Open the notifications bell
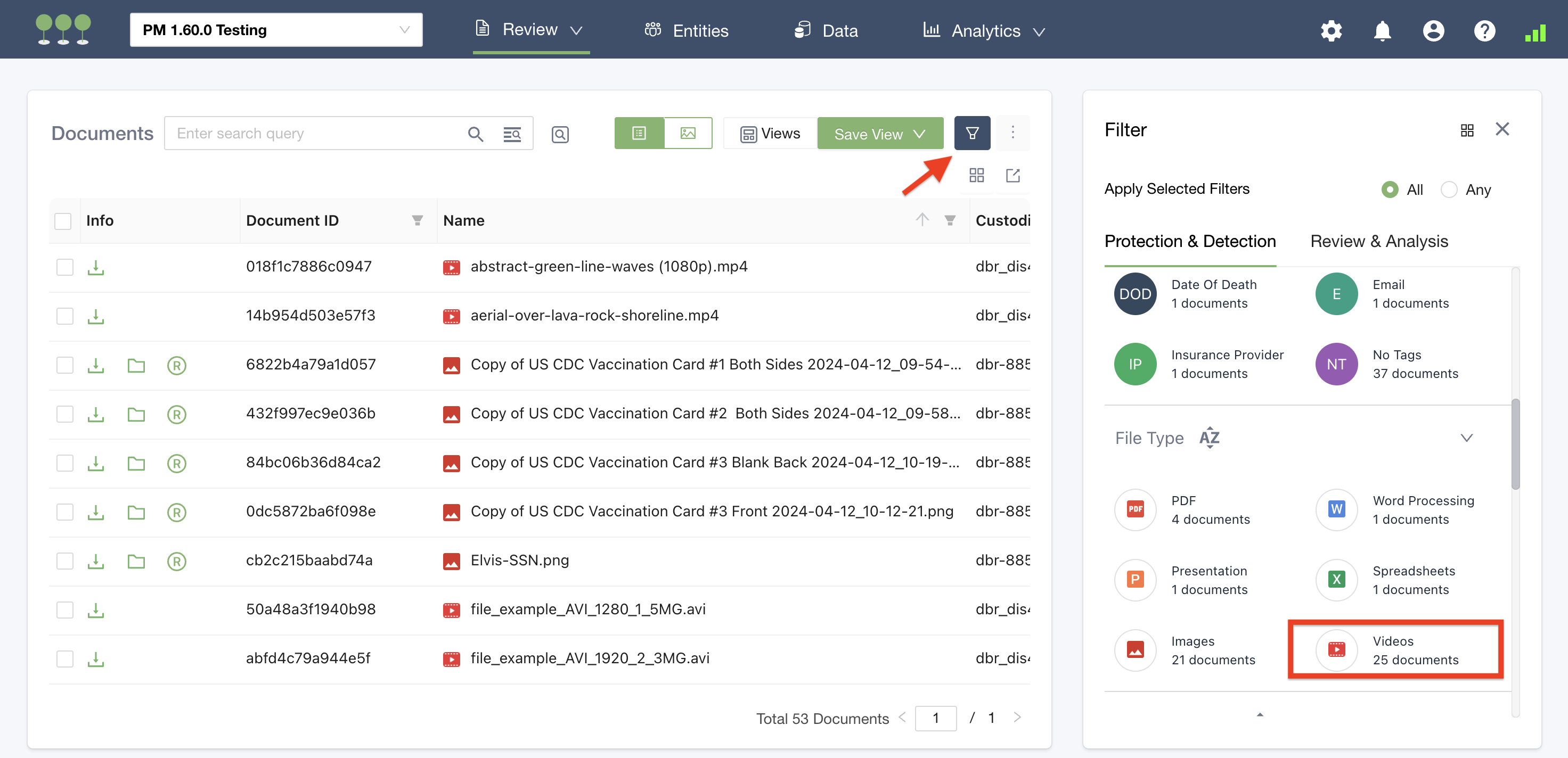1568x758 pixels. pyautogui.click(x=1382, y=30)
